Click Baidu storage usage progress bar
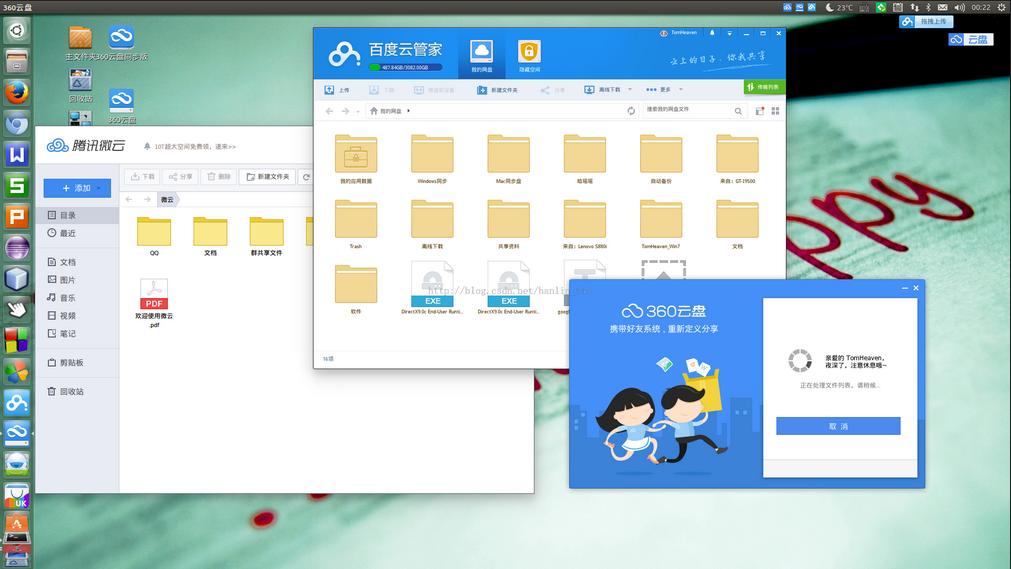Viewport: 1011px width, 569px height. (x=406, y=67)
